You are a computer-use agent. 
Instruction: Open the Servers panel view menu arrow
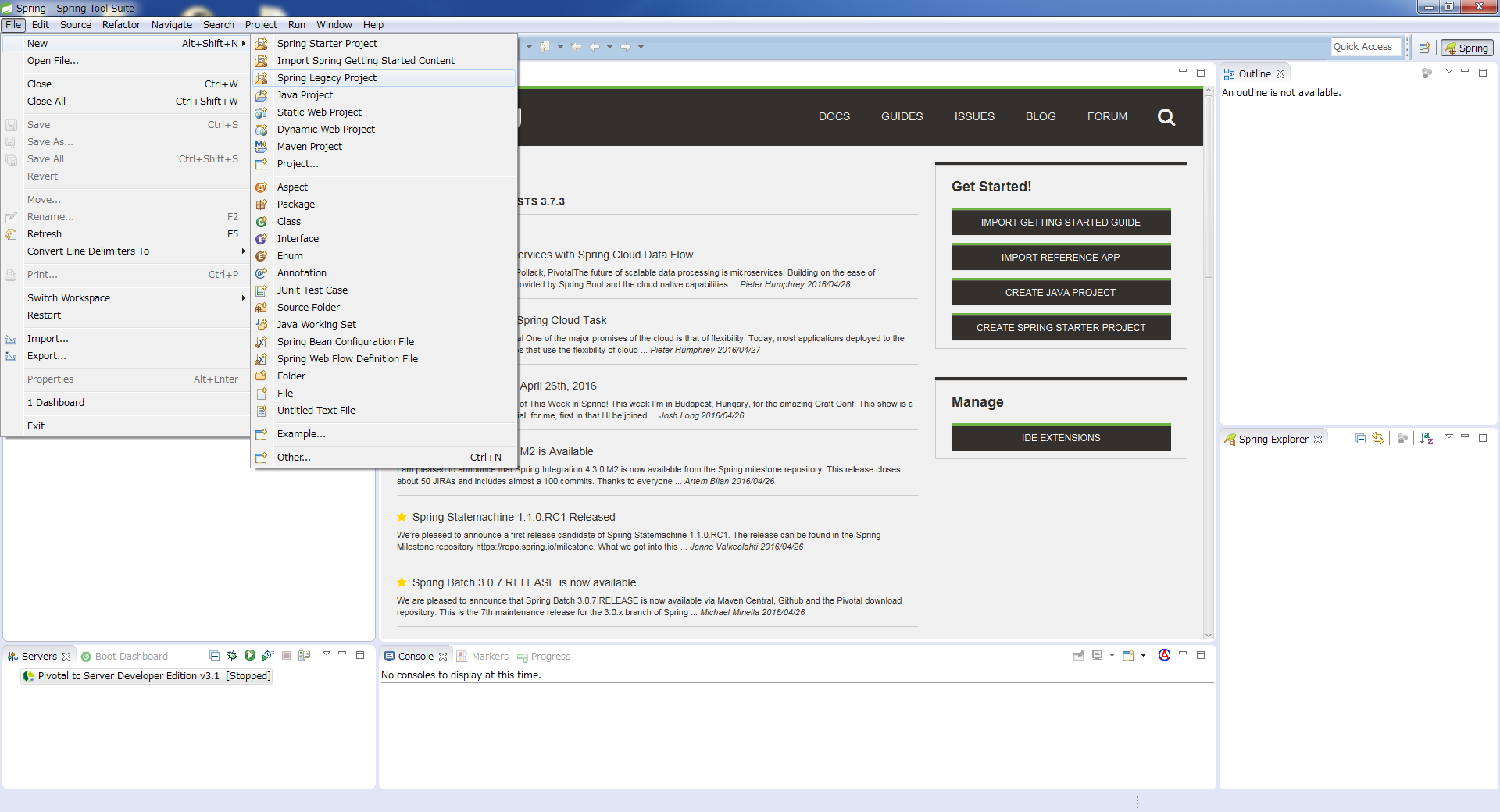(326, 654)
